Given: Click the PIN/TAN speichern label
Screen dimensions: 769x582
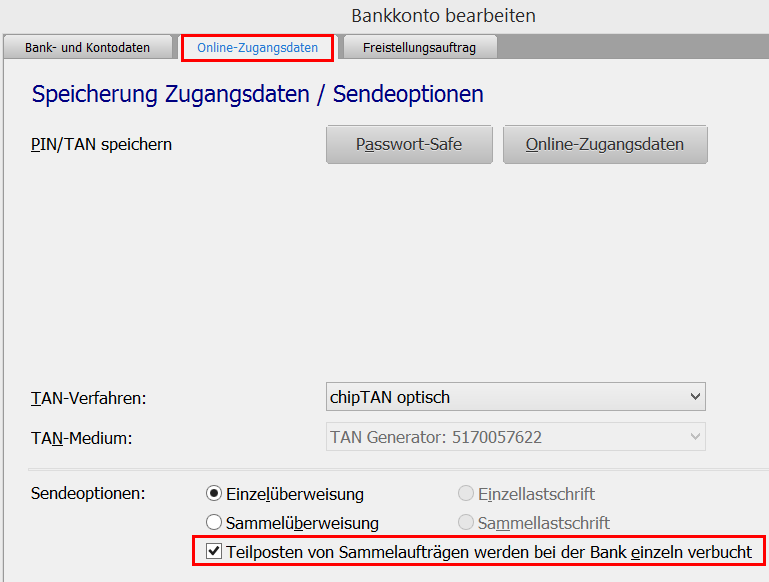Looking at the screenshot, I should [x=102, y=144].
